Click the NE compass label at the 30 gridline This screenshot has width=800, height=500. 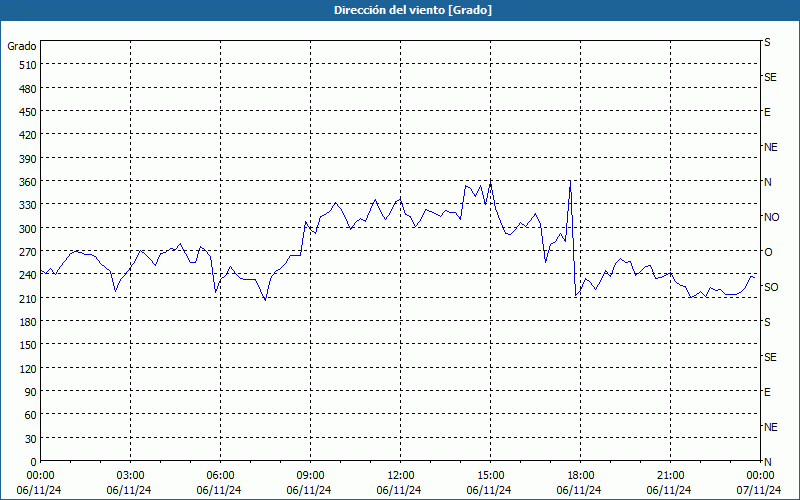[770, 427]
